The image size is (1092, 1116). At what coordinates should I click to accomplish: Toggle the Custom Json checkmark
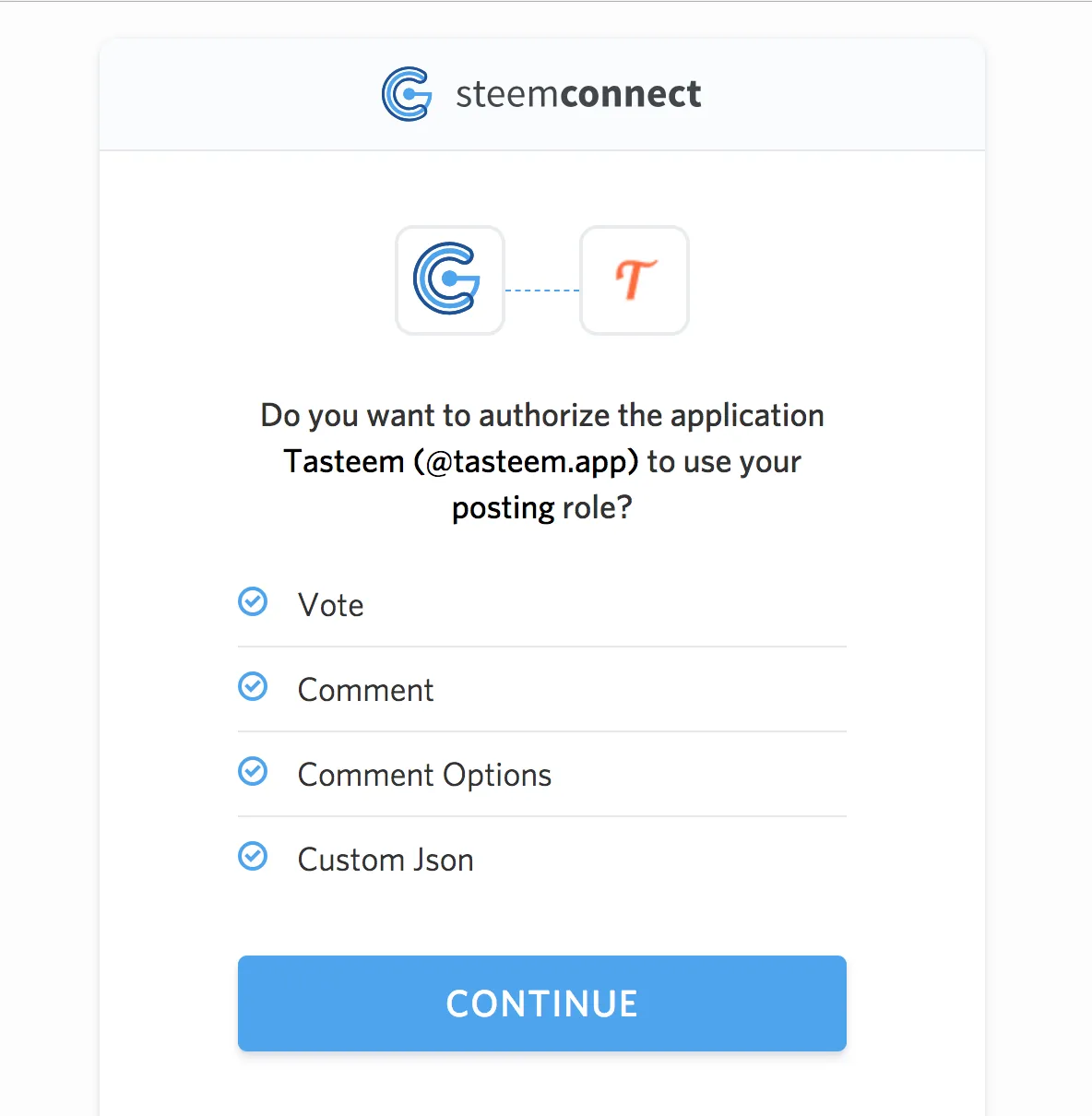coord(253,857)
